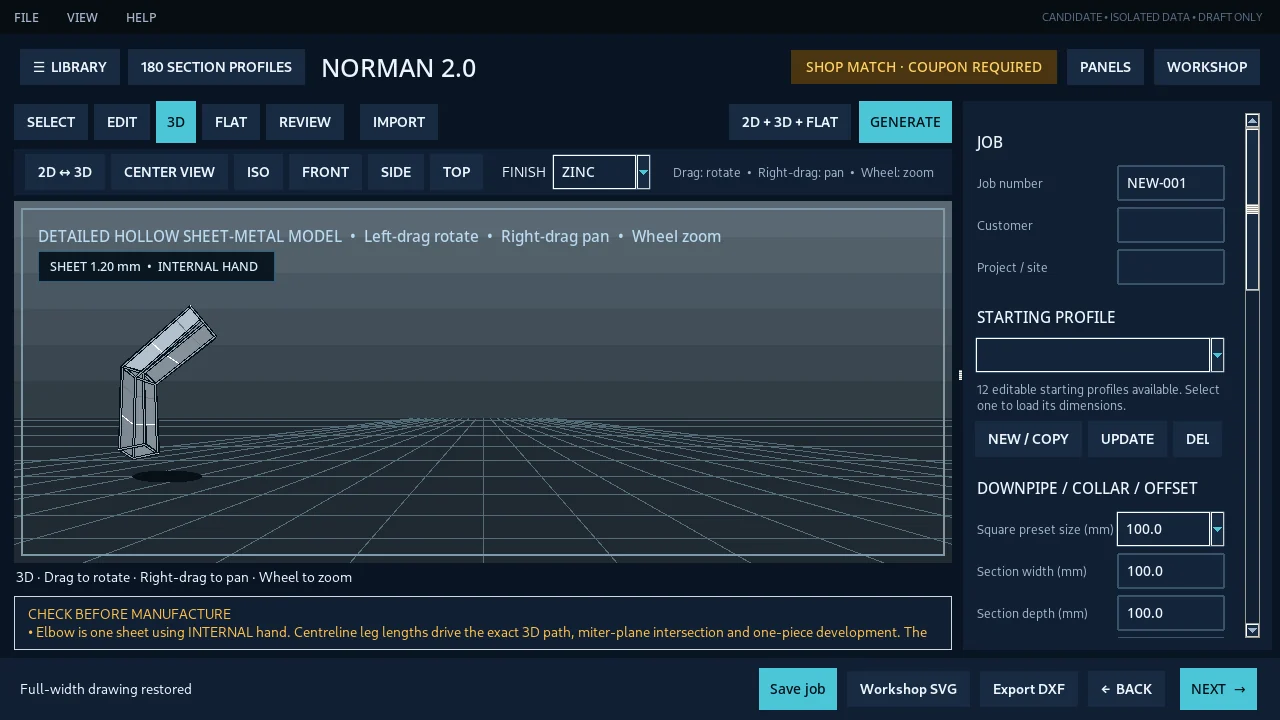Open the WORKSHOP button
Image resolution: width=1280 pixels, height=720 pixels.
point(1207,67)
